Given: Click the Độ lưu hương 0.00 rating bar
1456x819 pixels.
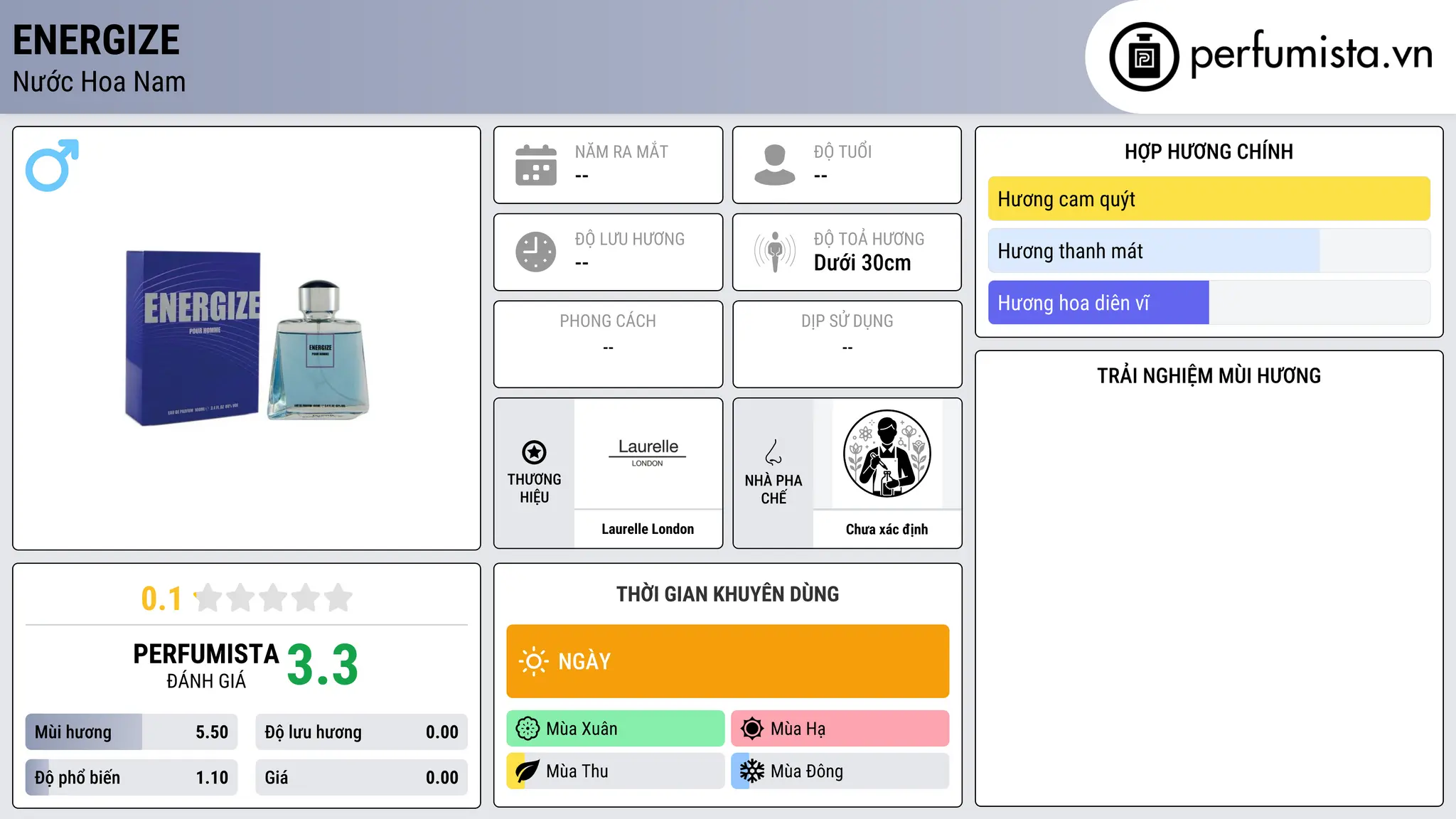Looking at the screenshot, I should pos(361,732).
